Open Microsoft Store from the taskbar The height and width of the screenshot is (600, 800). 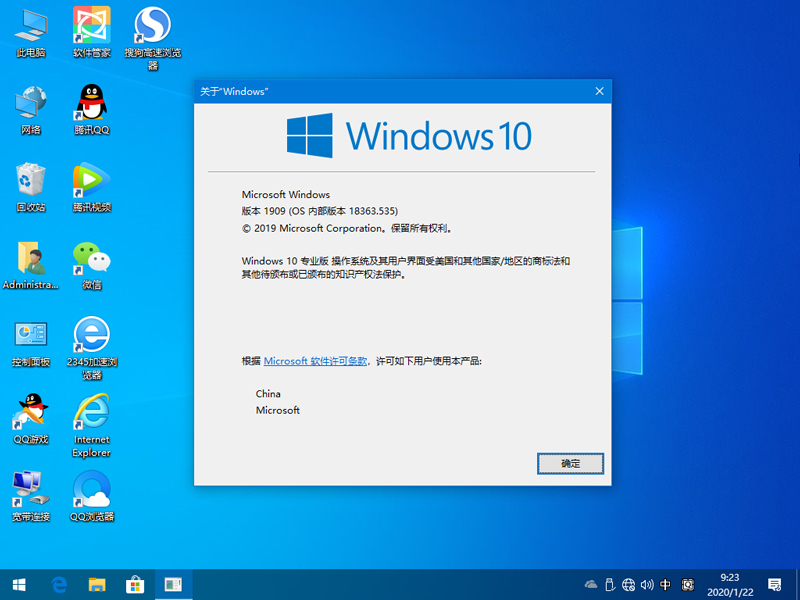[134, 584]
